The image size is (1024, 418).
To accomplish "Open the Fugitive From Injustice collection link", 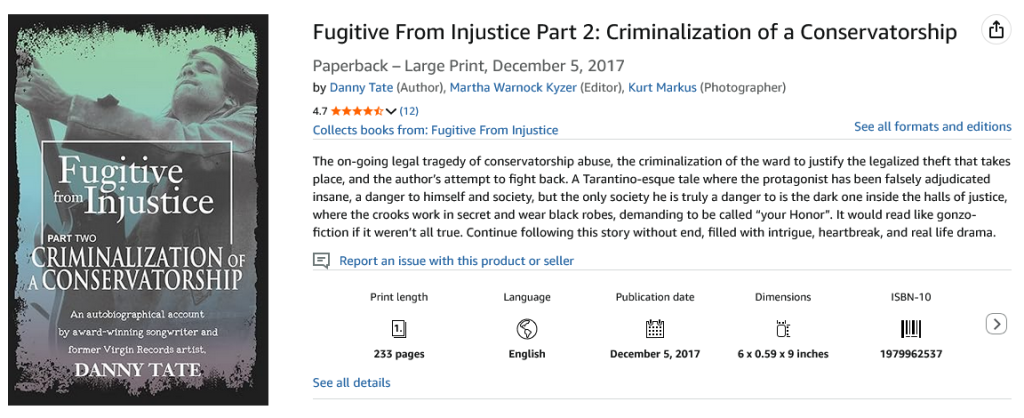I will point(435,130).
